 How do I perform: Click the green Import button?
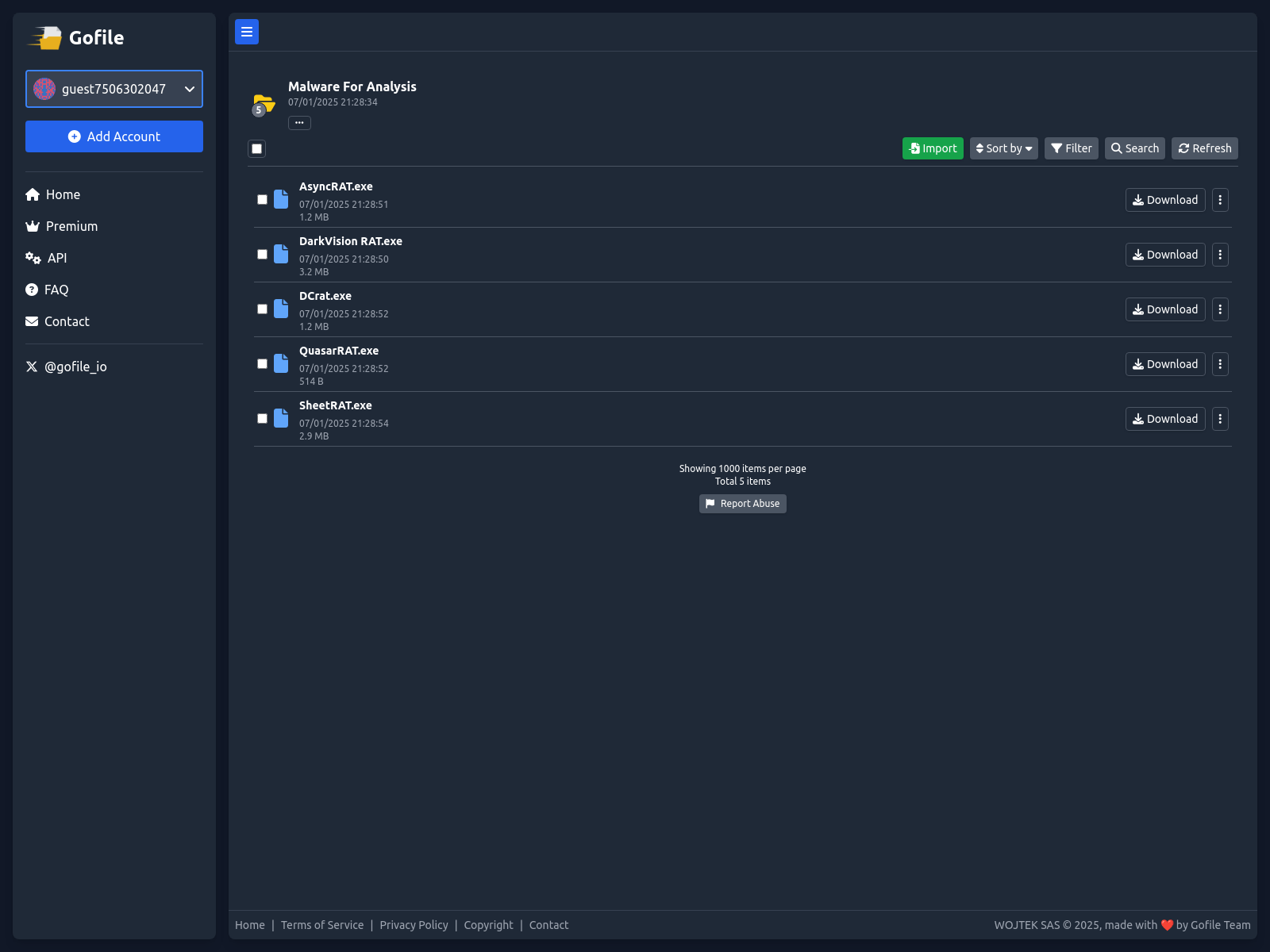pos(933,148)
